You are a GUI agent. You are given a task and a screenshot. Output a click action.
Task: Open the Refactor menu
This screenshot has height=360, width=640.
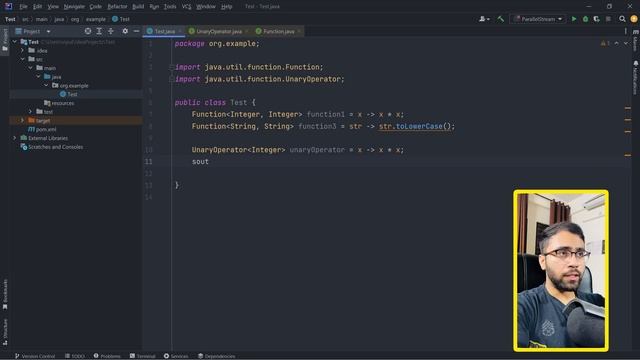click(117, 7)
